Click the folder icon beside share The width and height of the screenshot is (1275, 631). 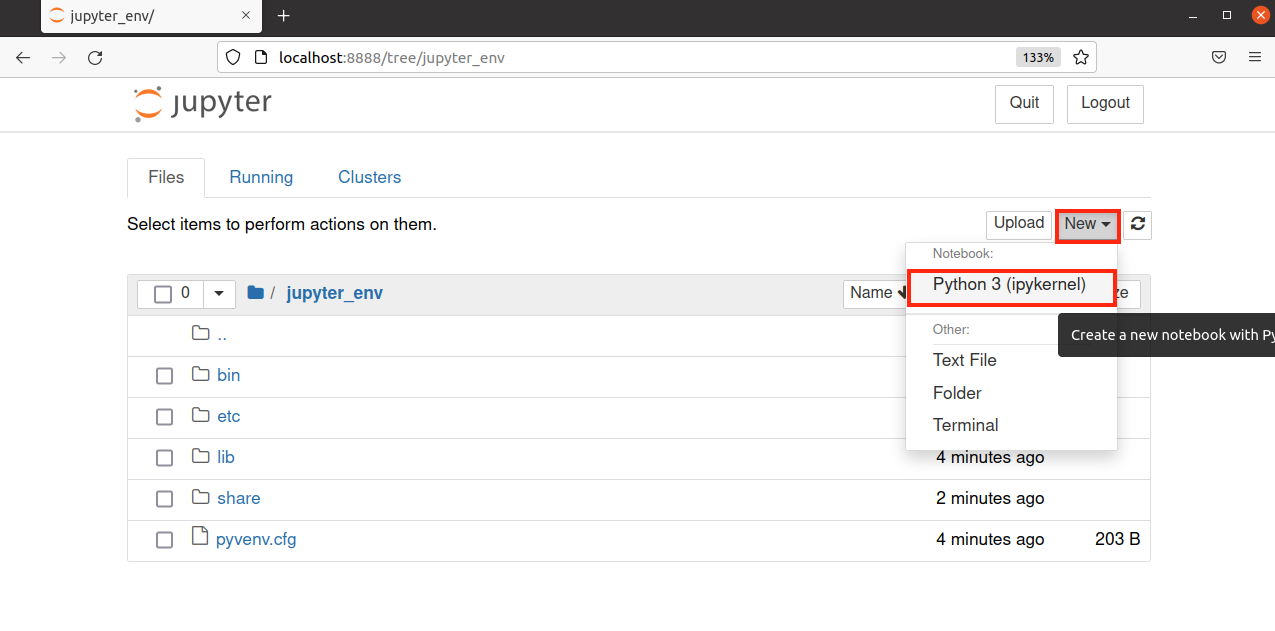click(200, 498)
